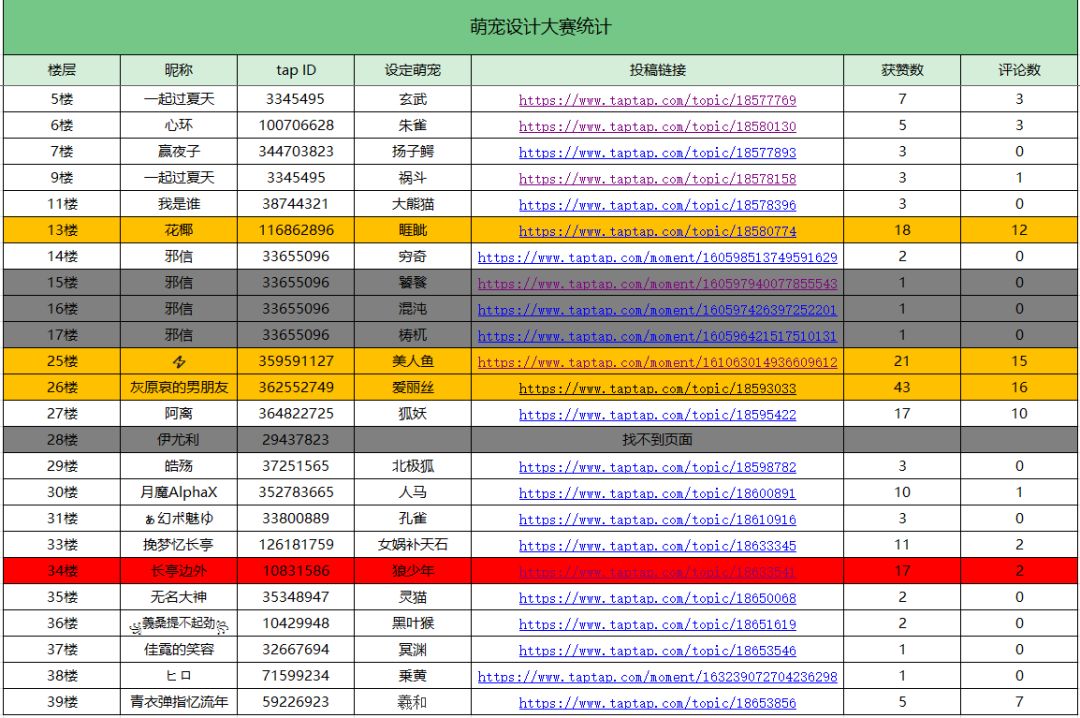Open the topic/18653546 link for 冥渊
Viewport: 1080px width, 718px height.
[x=657, y=650]
